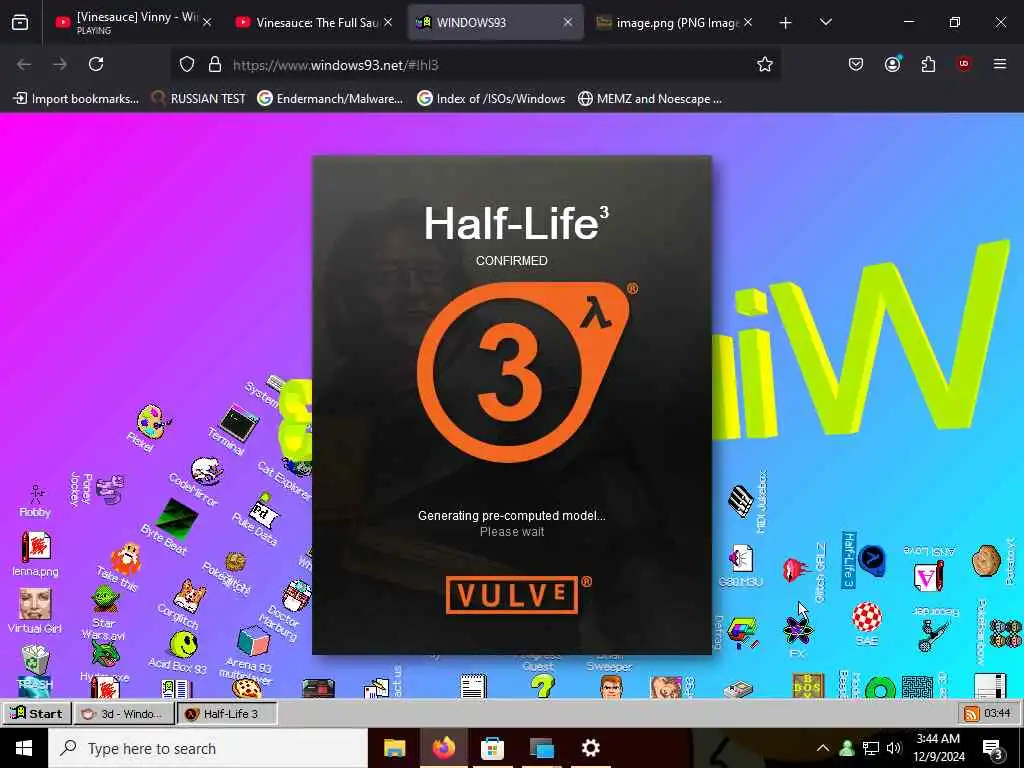Viewport: 1024px width, 768px height.
Task: Switch to Vinesauce Vinny playing tab
Action: point(133,22)
